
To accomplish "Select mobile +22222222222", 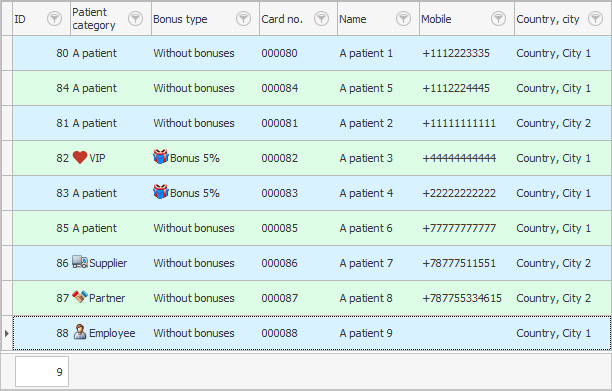I will [x=459, y=193].
